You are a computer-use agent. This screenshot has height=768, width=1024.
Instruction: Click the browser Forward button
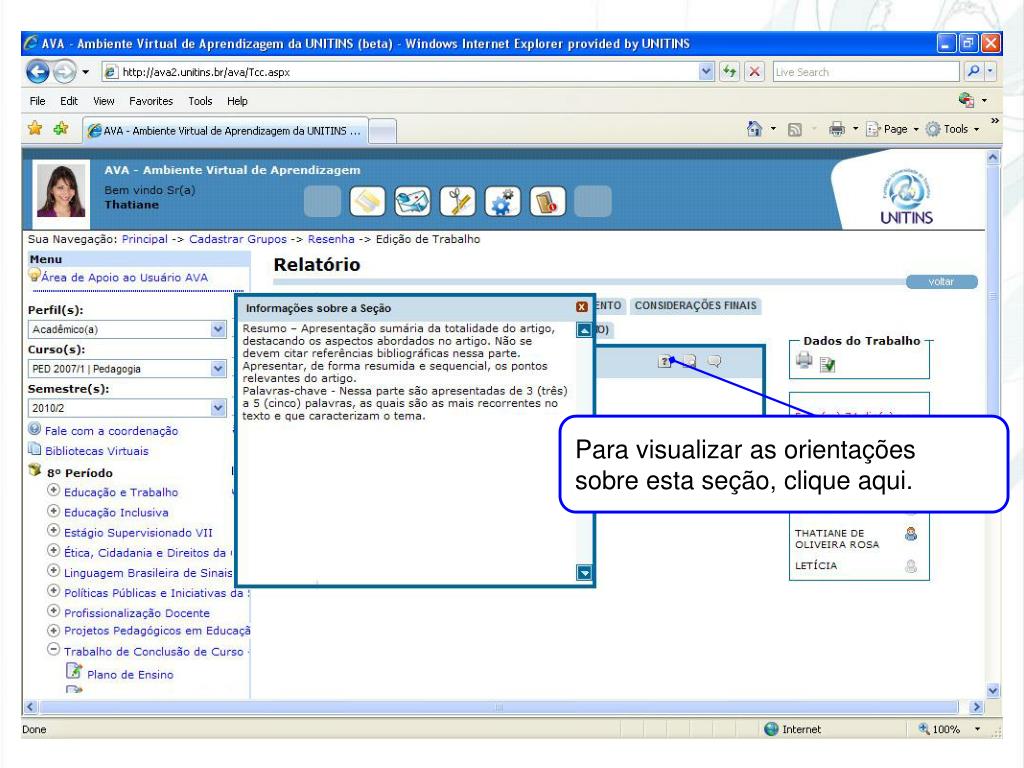point(64,71)
